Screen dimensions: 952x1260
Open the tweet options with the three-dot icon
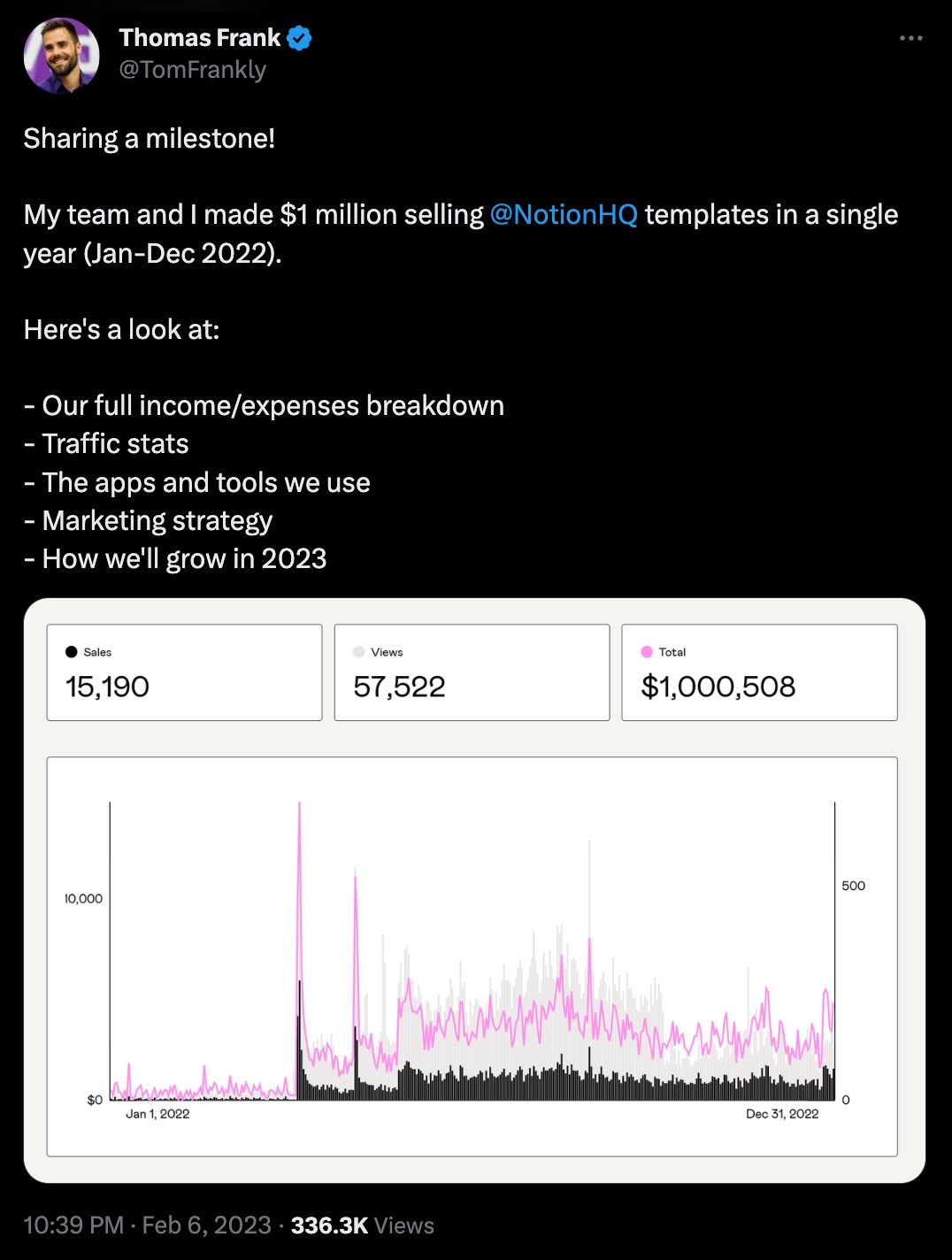[910, 37]
